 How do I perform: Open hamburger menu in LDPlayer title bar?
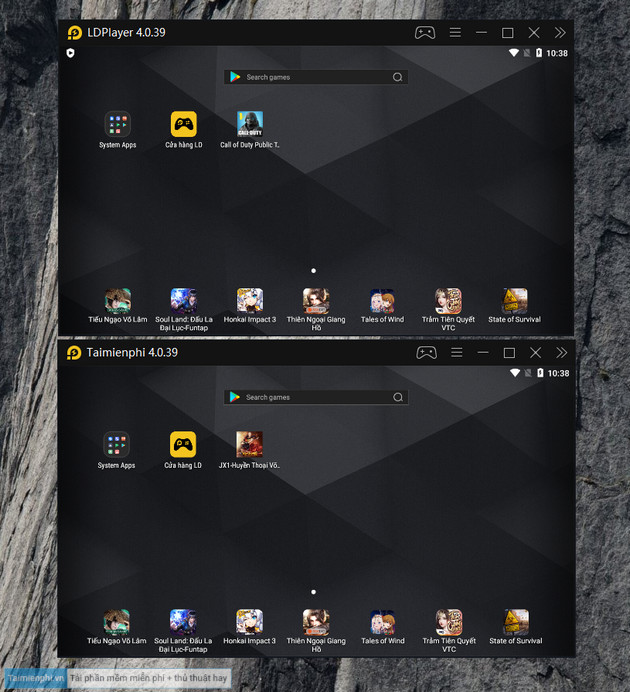pos(455,33)
